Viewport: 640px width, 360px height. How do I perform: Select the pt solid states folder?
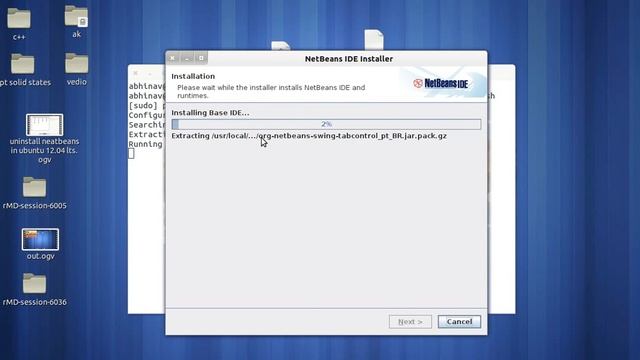22,64
